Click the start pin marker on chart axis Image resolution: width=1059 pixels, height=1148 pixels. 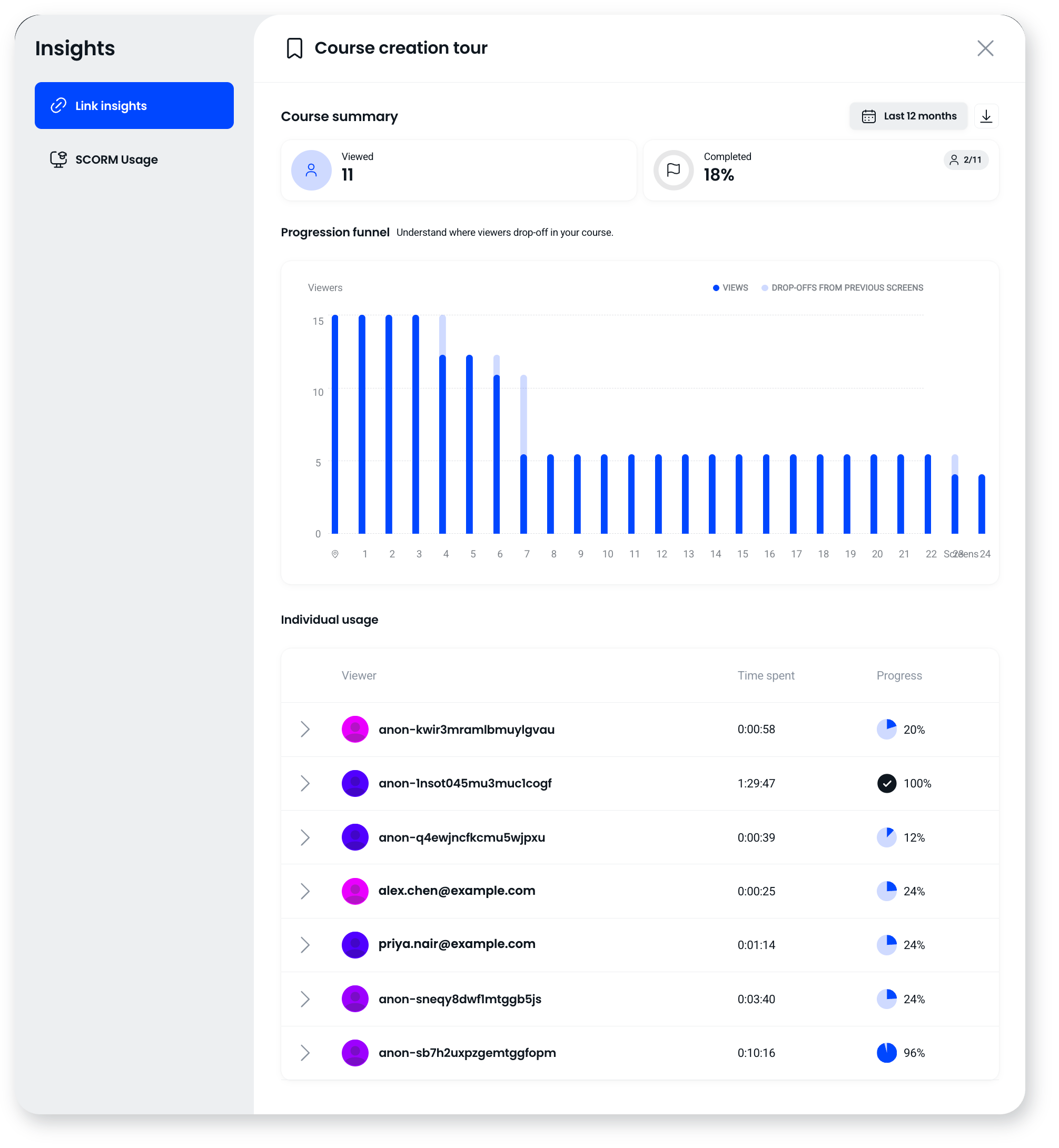335,554
